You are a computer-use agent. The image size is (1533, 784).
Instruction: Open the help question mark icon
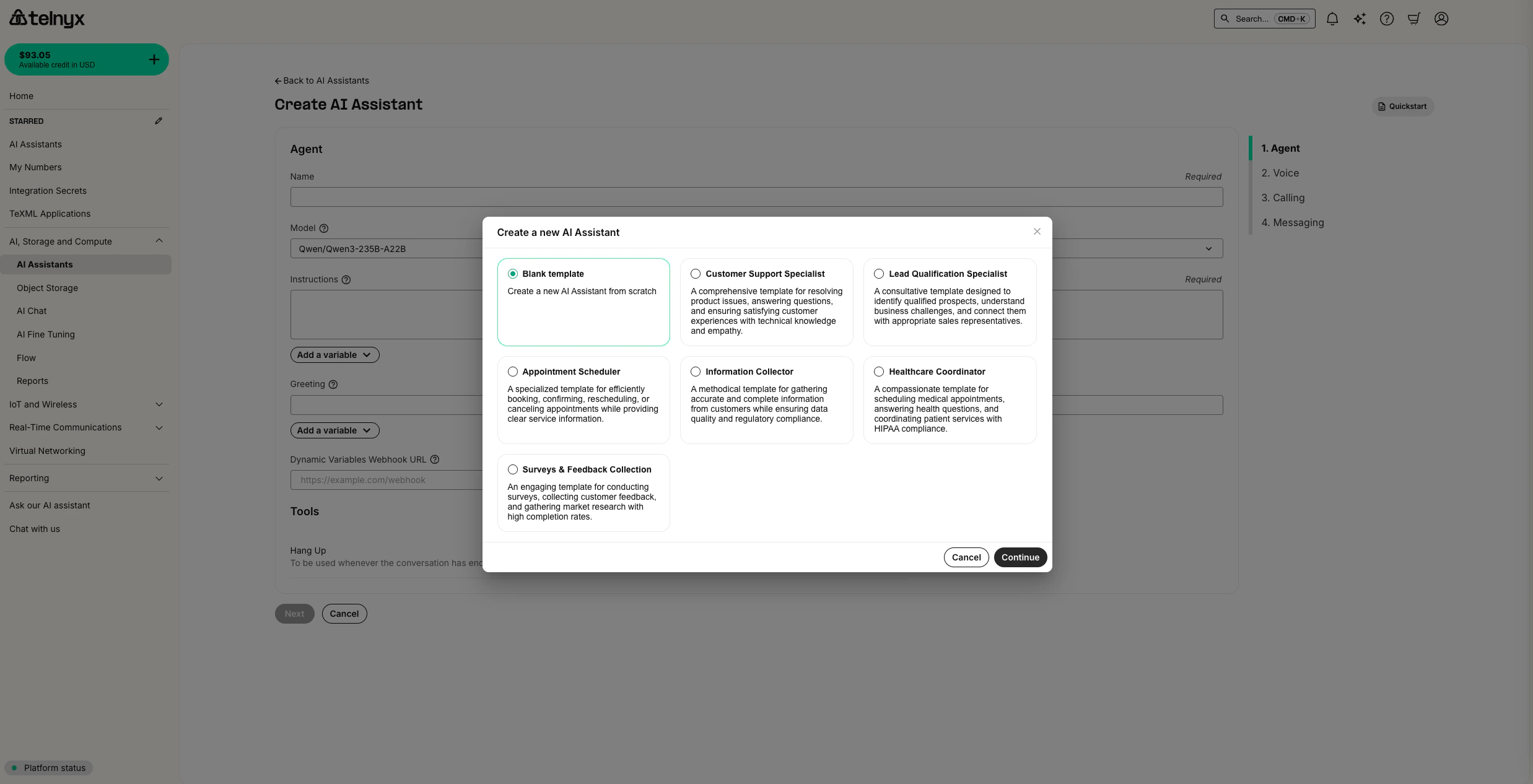pos(1386,18)
